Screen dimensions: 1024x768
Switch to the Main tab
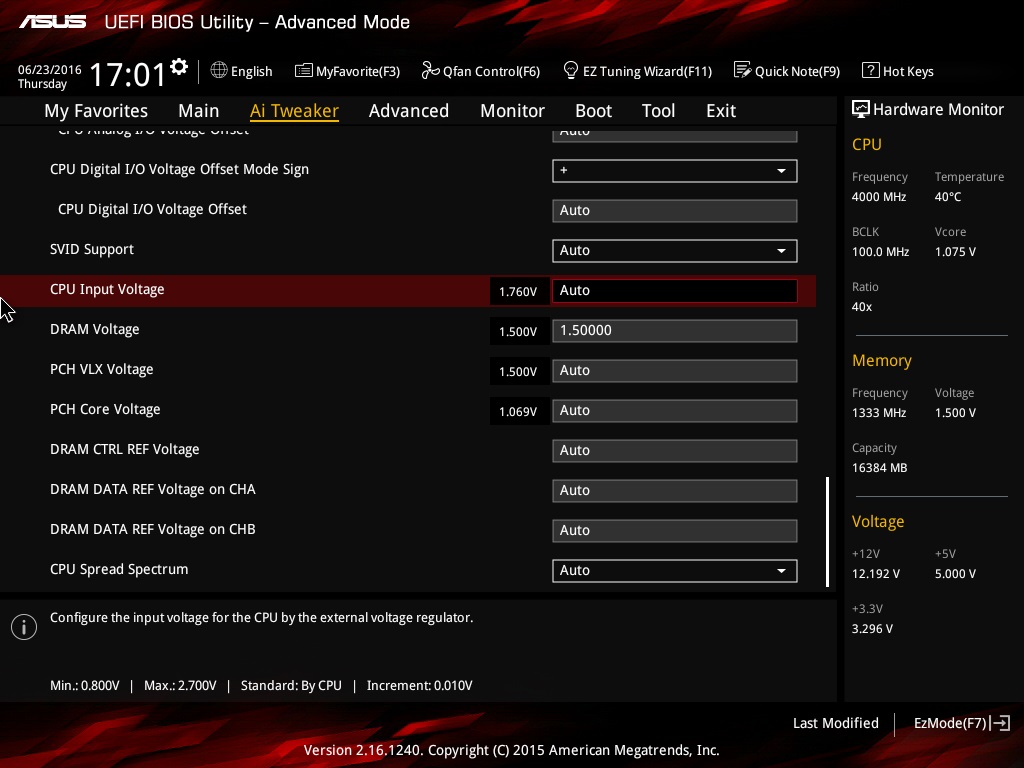[x=199, y=111]
